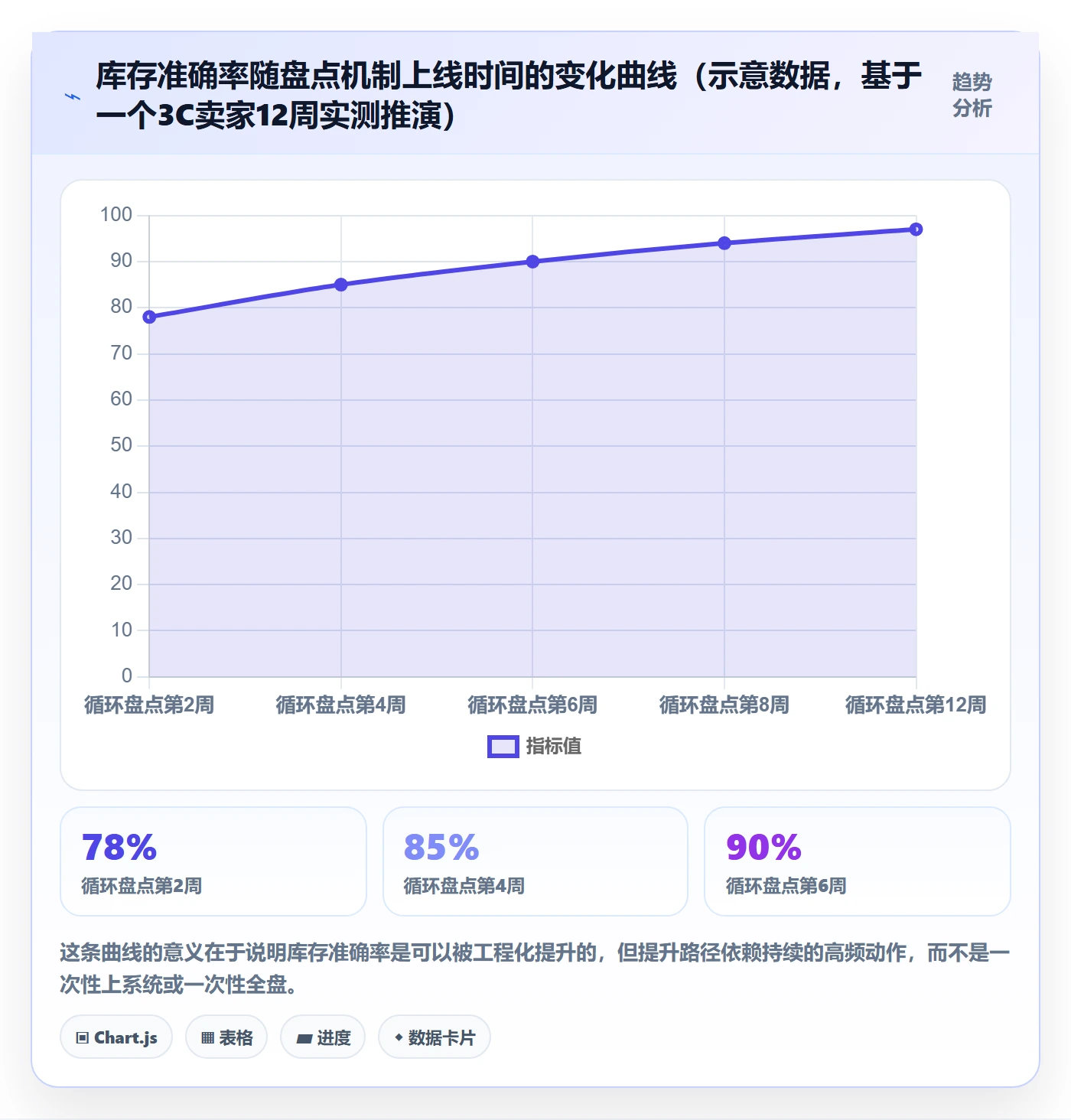1071x1120 pixels.
Task: Select the 数据卡片 tag
Action: pyautogui.click(x=435, y=1037)
